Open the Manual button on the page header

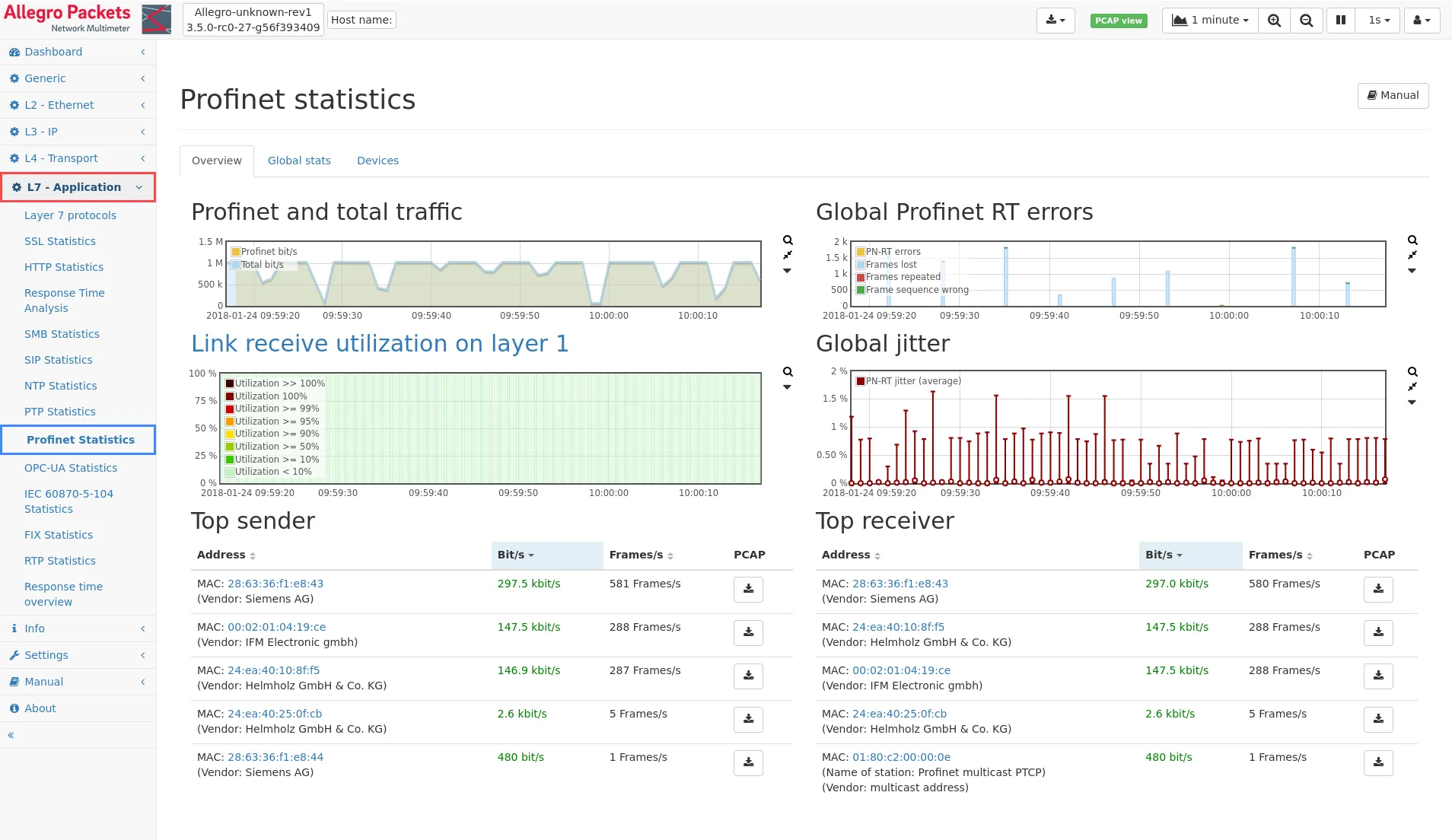pos(1393,96)
